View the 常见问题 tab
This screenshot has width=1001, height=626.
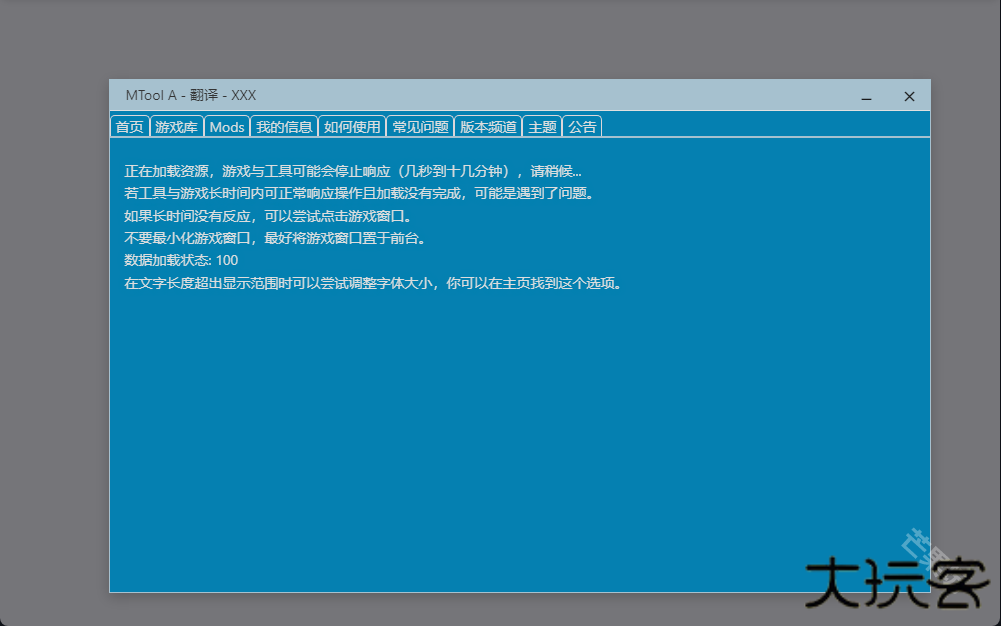420,127
